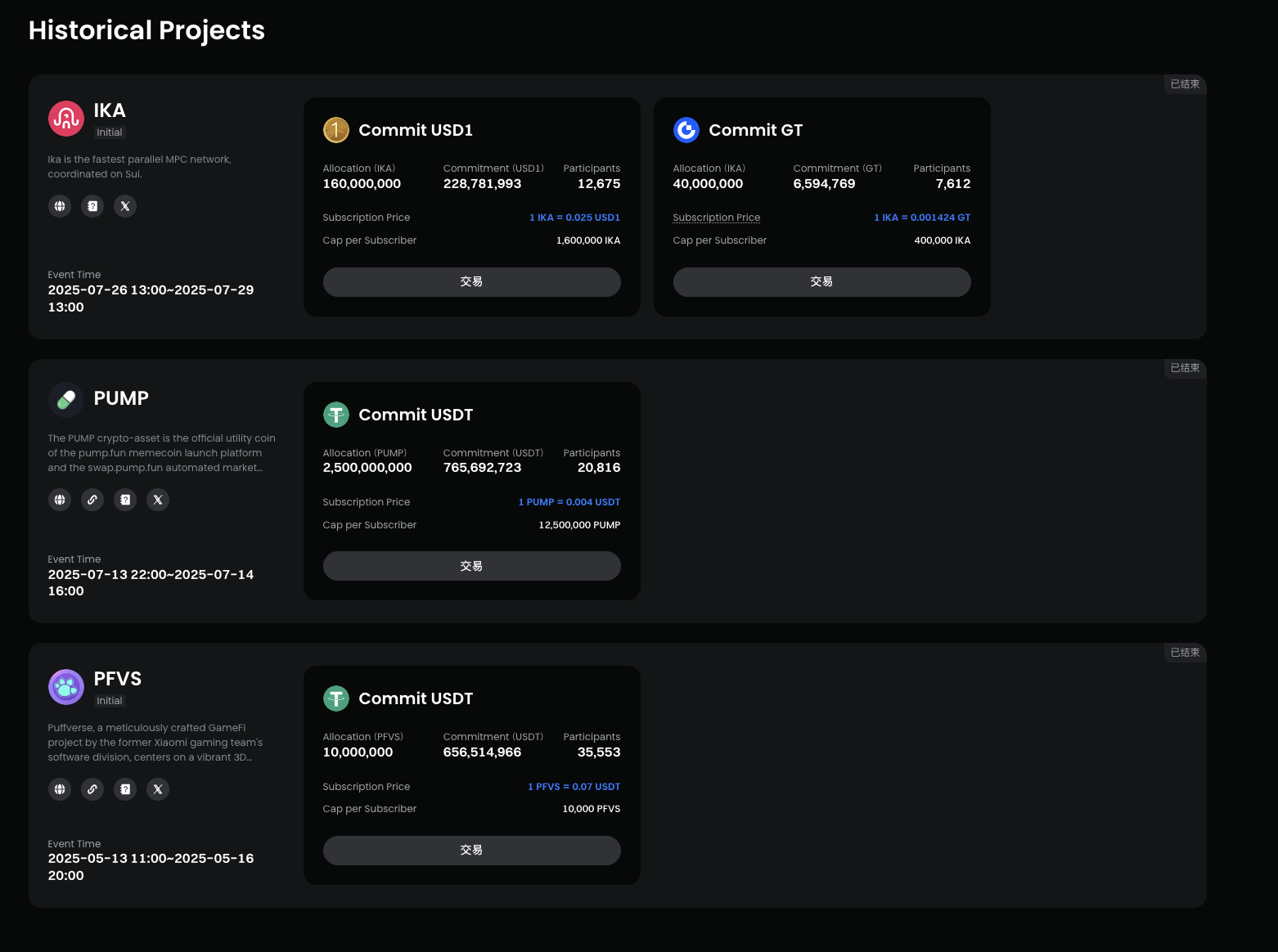Click Commit USDT title in PFVS card
This screenshot has width=1278, height=952.
pyautogui.click(x=416, y=698)
